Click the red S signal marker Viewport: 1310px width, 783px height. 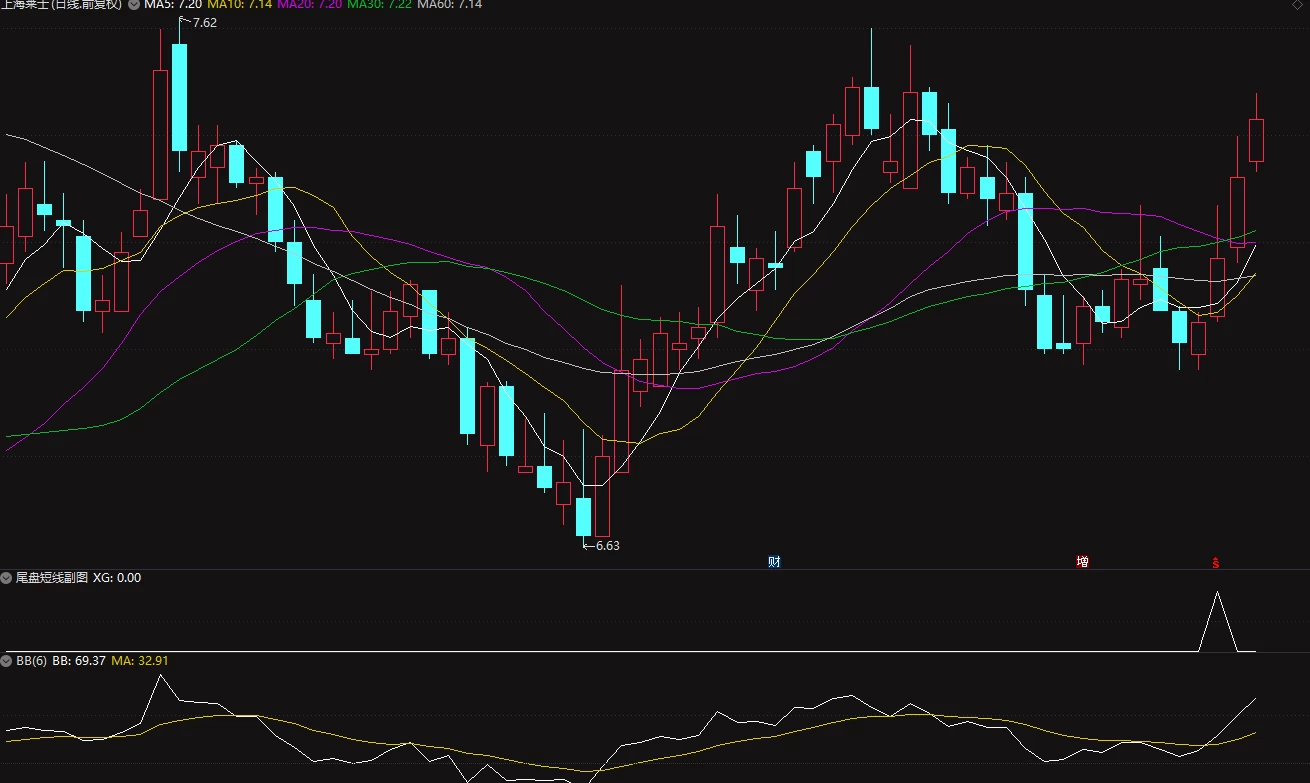tap(1216, 562)
